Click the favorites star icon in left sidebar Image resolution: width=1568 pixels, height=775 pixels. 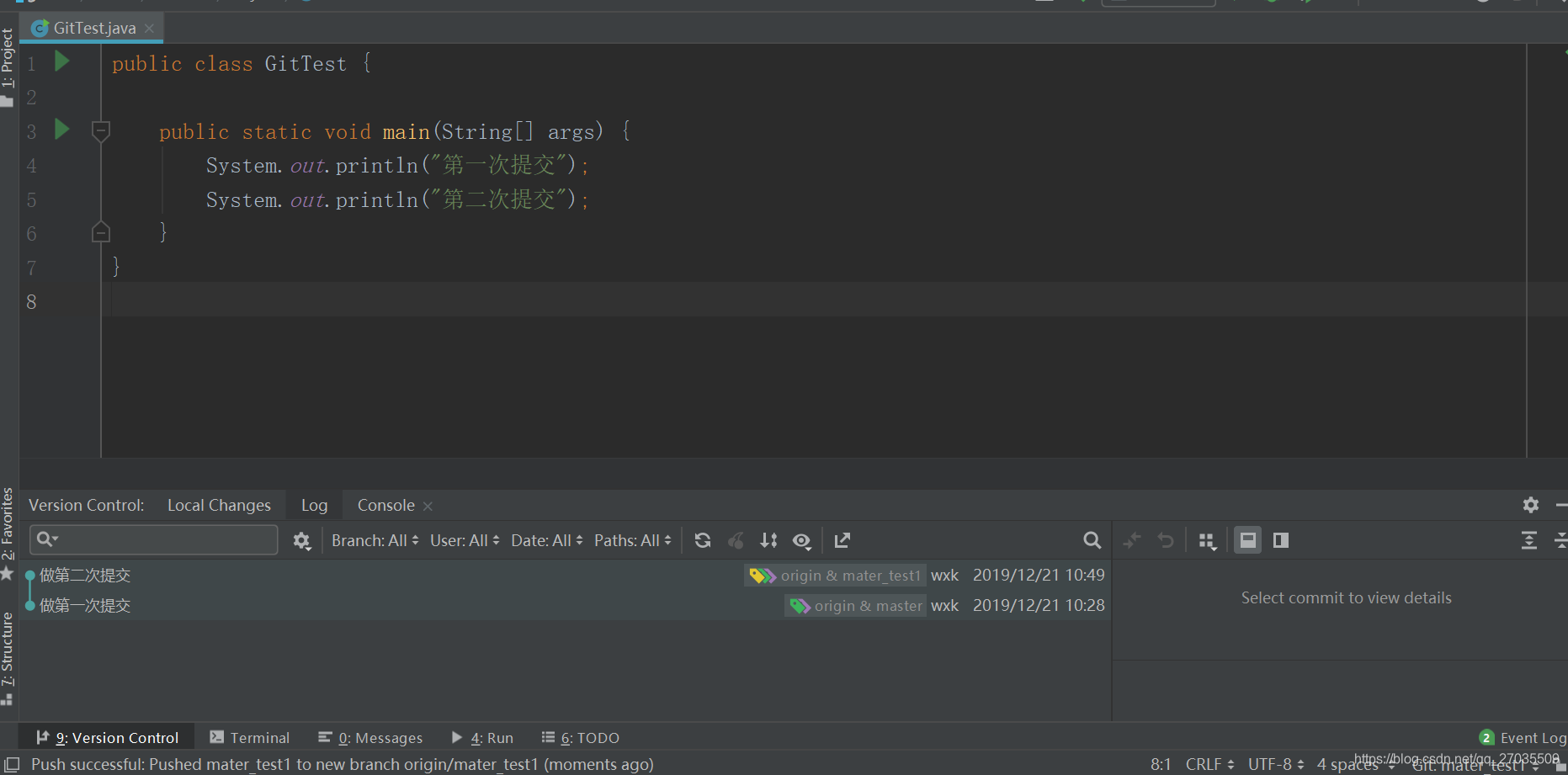[8, 574]
